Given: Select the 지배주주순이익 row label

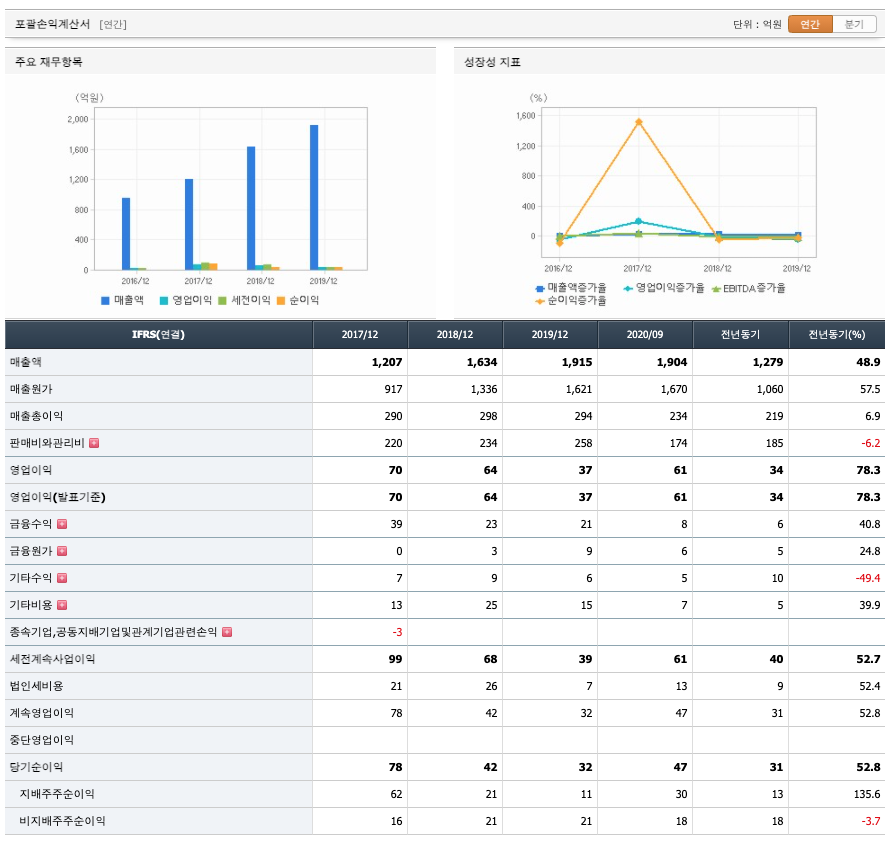Looking at the screenshot, I should click(x=57, y=794).
